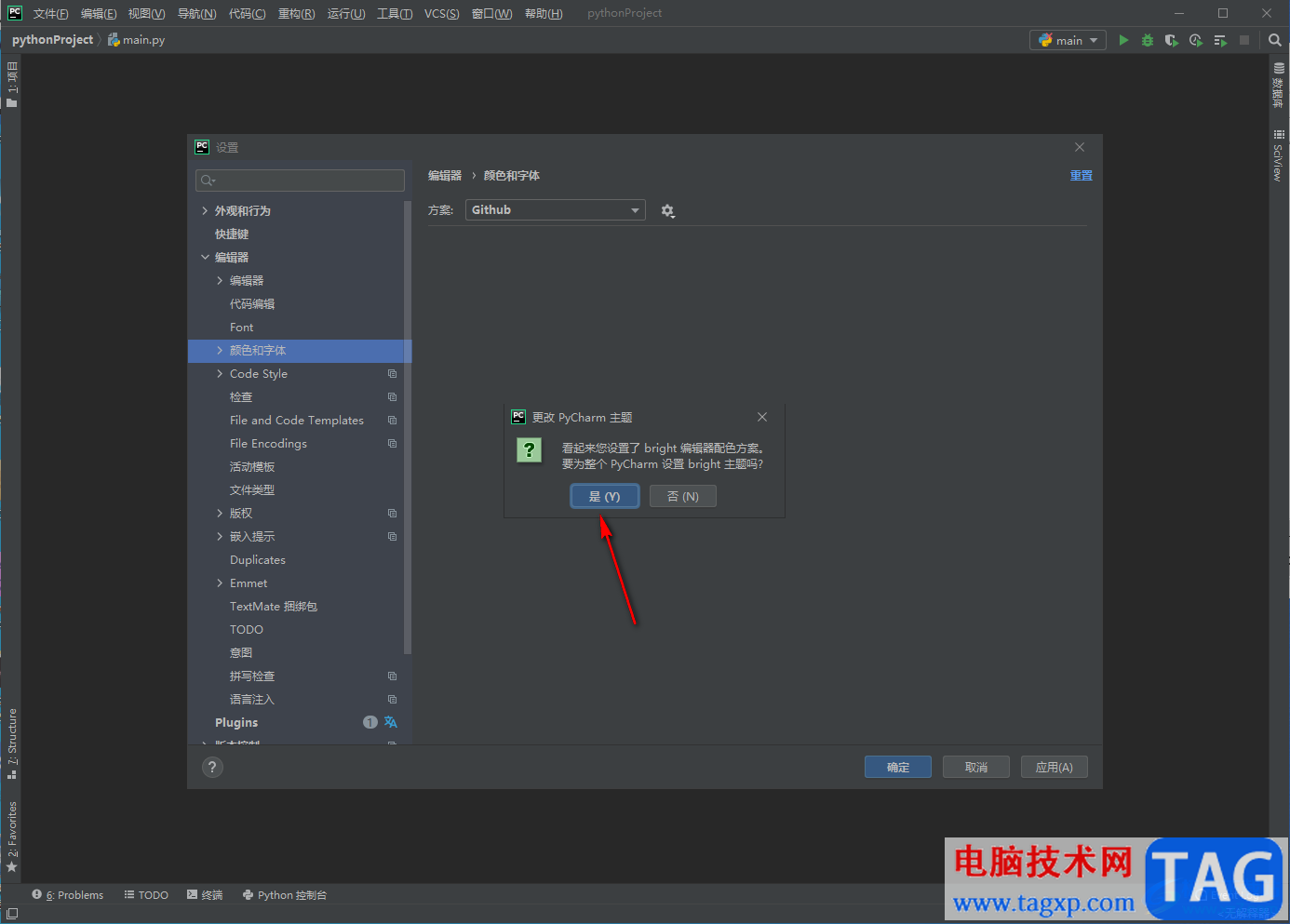Click the 确定 button in settings
1290x924 pixels.
click(x=898, y=767)
